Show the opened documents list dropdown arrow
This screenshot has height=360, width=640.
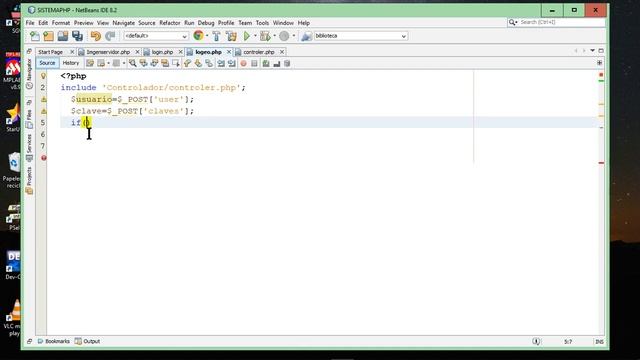pos(592,51)
